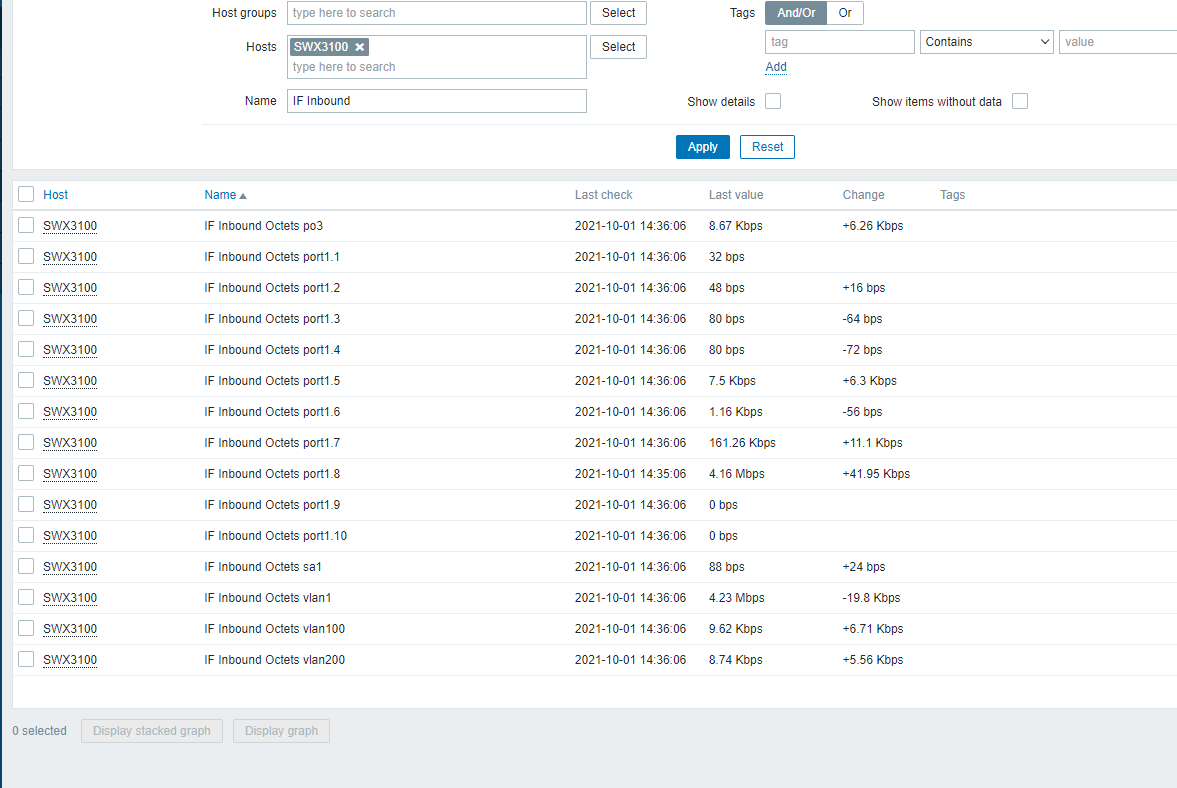Add another tag filter row
Screen dimensions: 1177x788
[x=776, y=67]
